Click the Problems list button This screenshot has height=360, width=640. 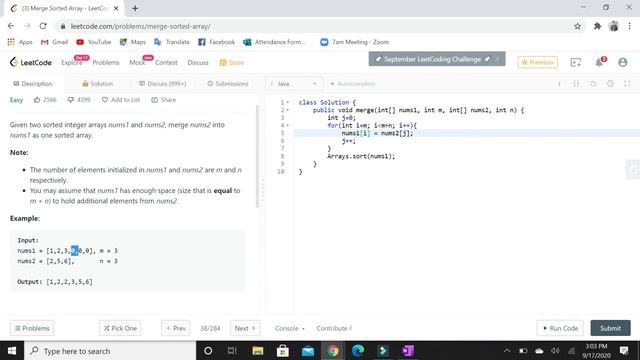32,328
